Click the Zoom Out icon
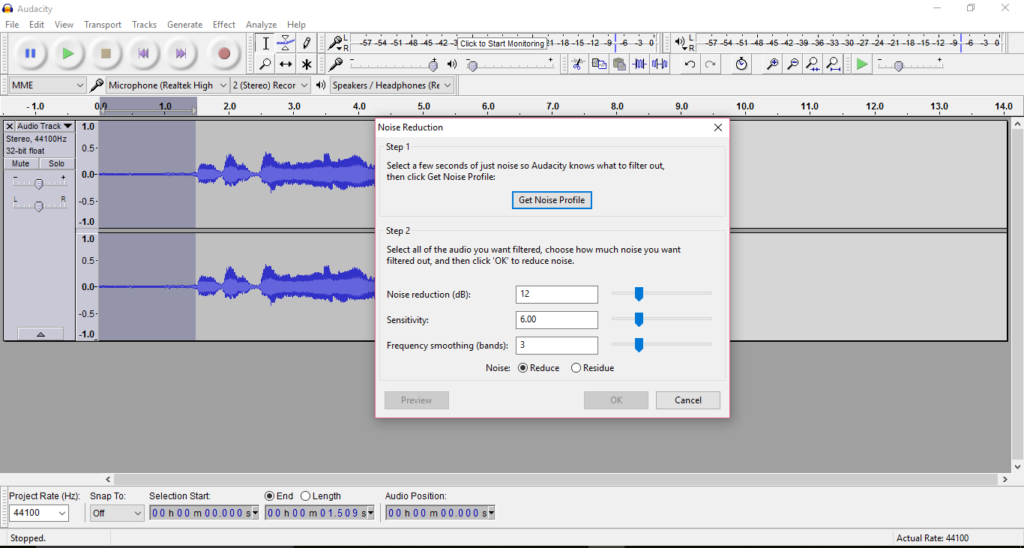This screenshot has width=1024, height=548. (792, 64)
